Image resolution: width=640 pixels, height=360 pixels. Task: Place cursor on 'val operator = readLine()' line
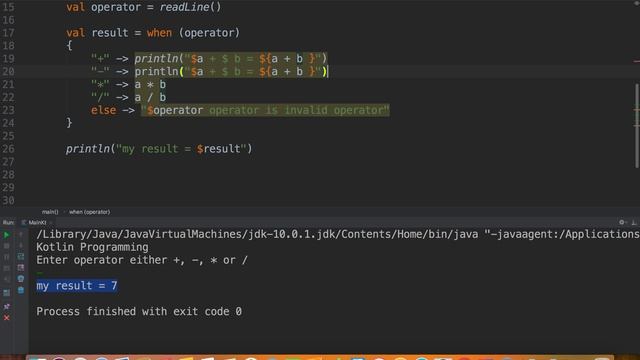pos(144,7)
